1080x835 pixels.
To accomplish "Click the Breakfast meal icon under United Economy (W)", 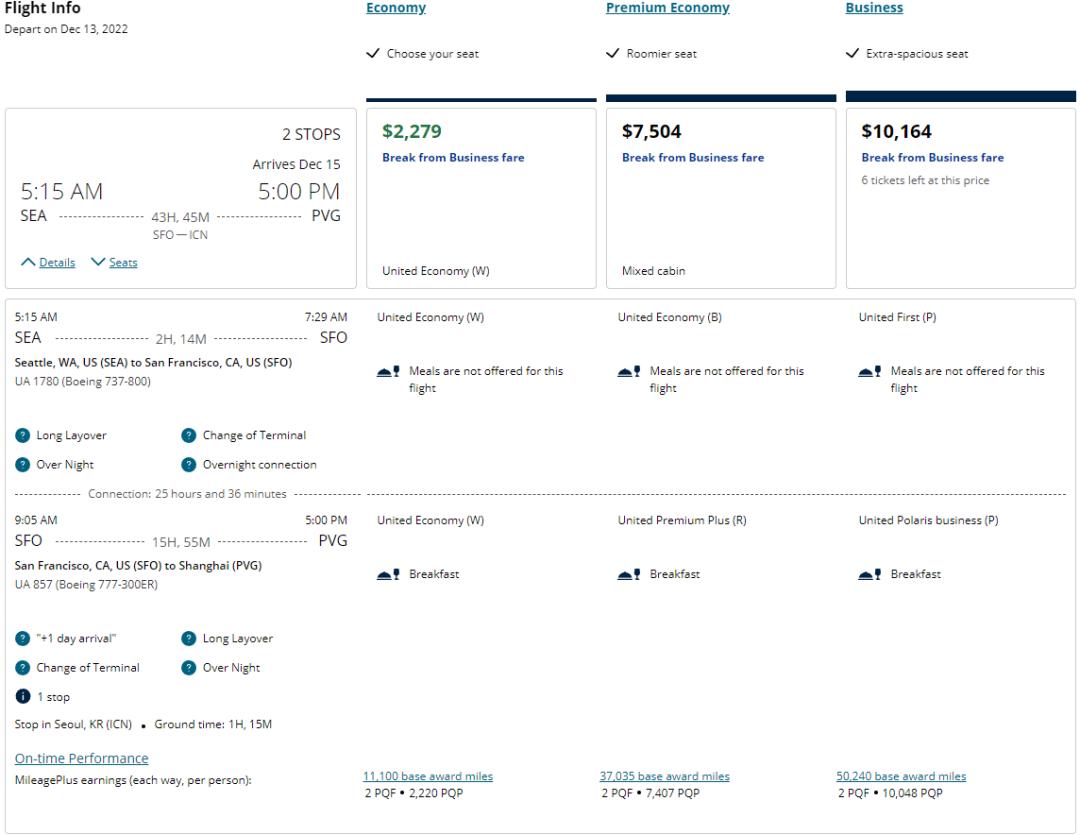I will pyautogui.click(x=389, y=575).
